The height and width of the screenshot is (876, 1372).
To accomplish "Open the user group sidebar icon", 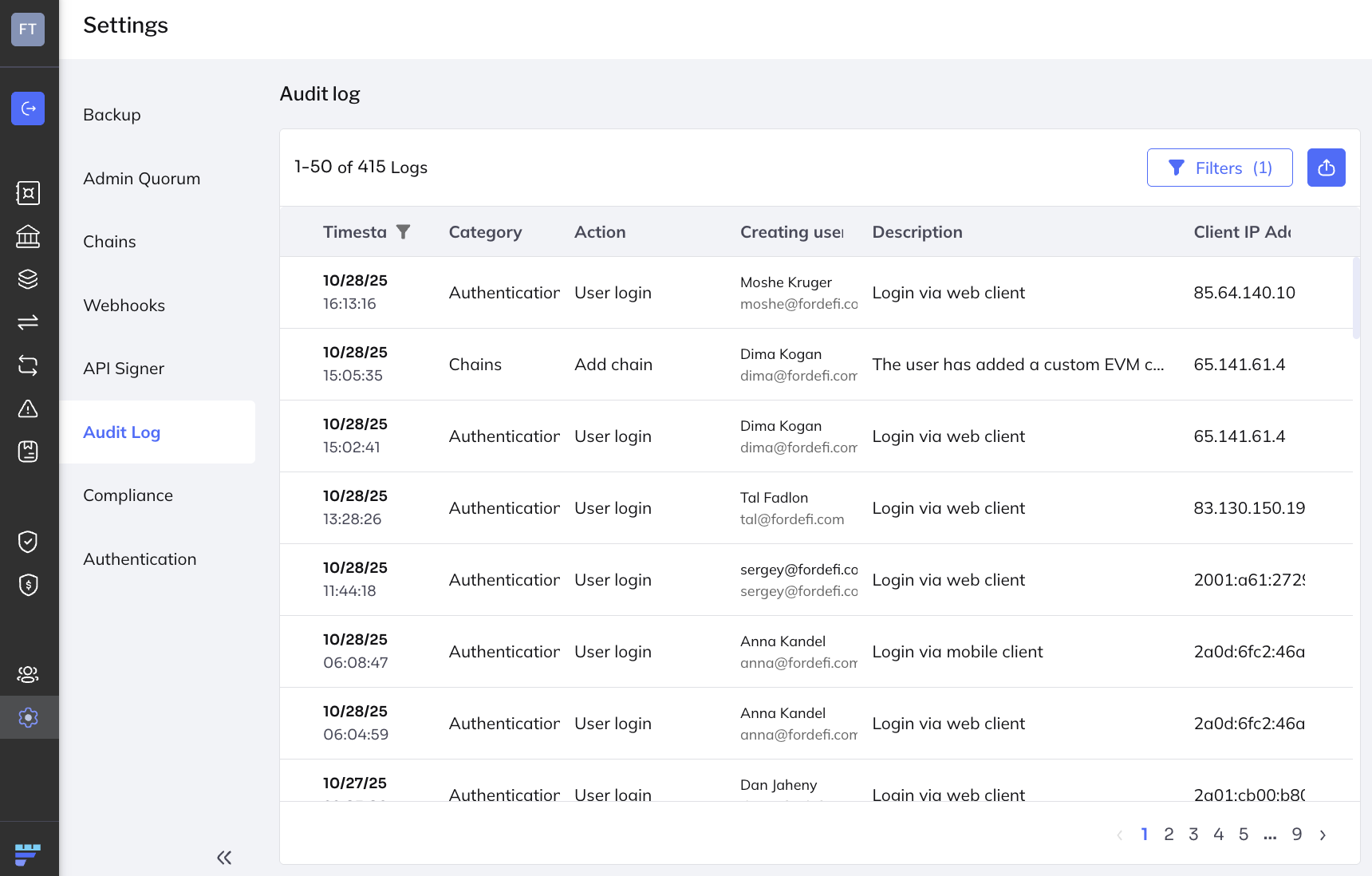I will [x=28, y=674].
